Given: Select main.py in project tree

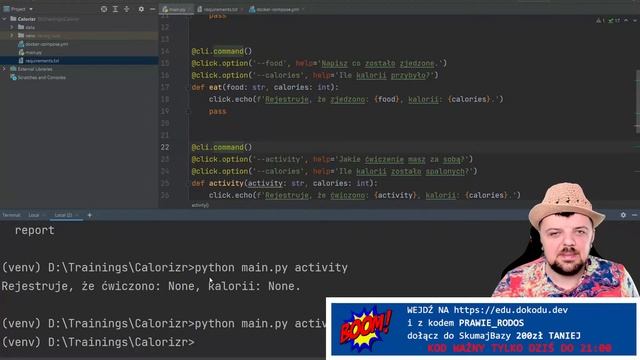Looking at the screenshot, I should (x=33, y=52).
